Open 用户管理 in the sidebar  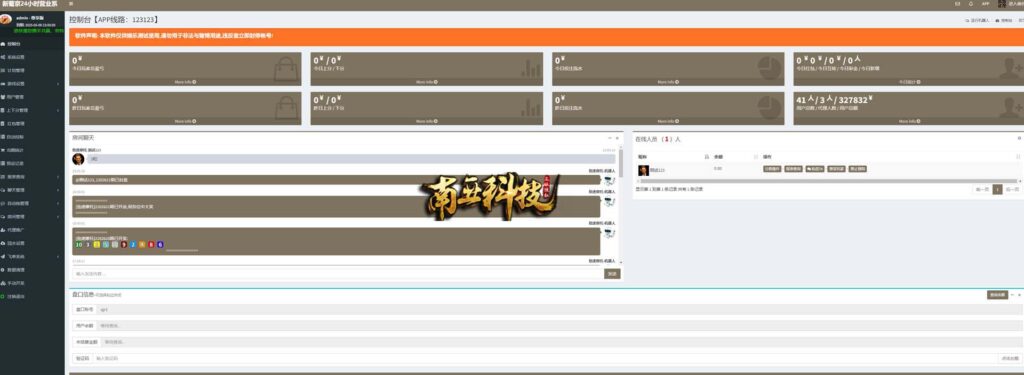[x=15, y=97]
